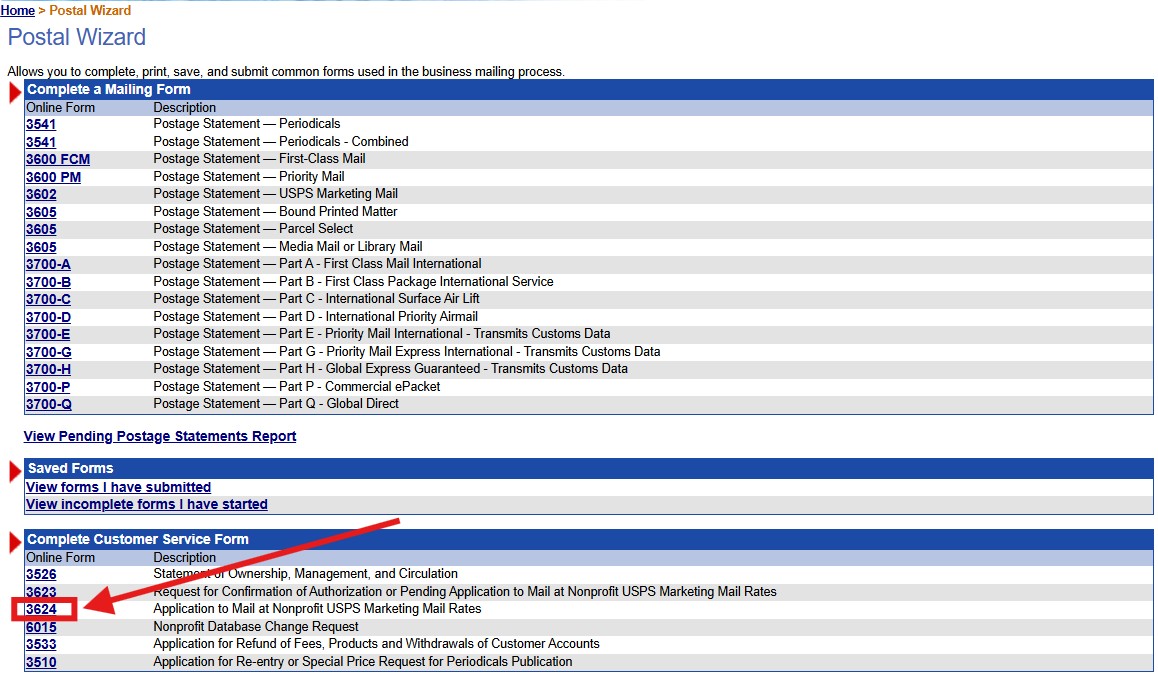Open form 3605 for Media Mail or Library Mail

tap(41, 247)
